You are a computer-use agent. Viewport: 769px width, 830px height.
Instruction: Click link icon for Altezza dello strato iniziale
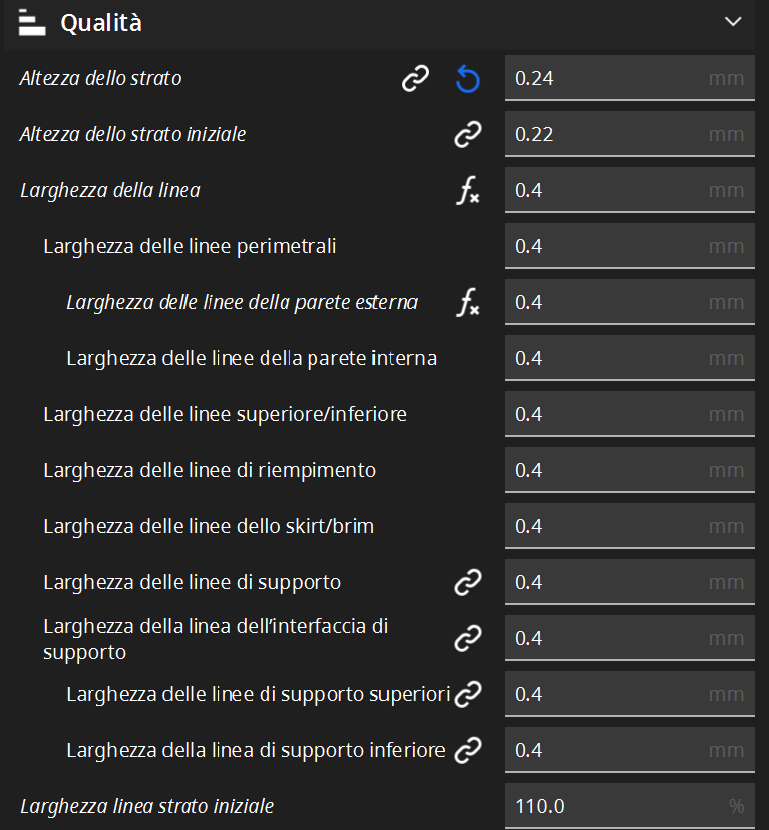point(468,134)
